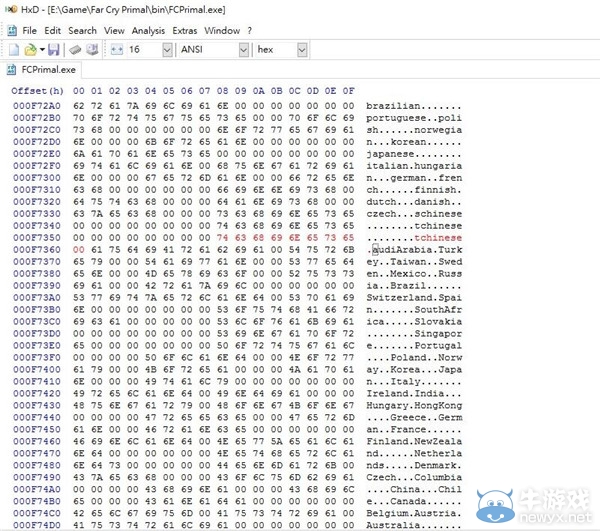Save the file with the floppy disk icon
The height and width of the screenshot is (531, 600).
[x=54, y=50]
